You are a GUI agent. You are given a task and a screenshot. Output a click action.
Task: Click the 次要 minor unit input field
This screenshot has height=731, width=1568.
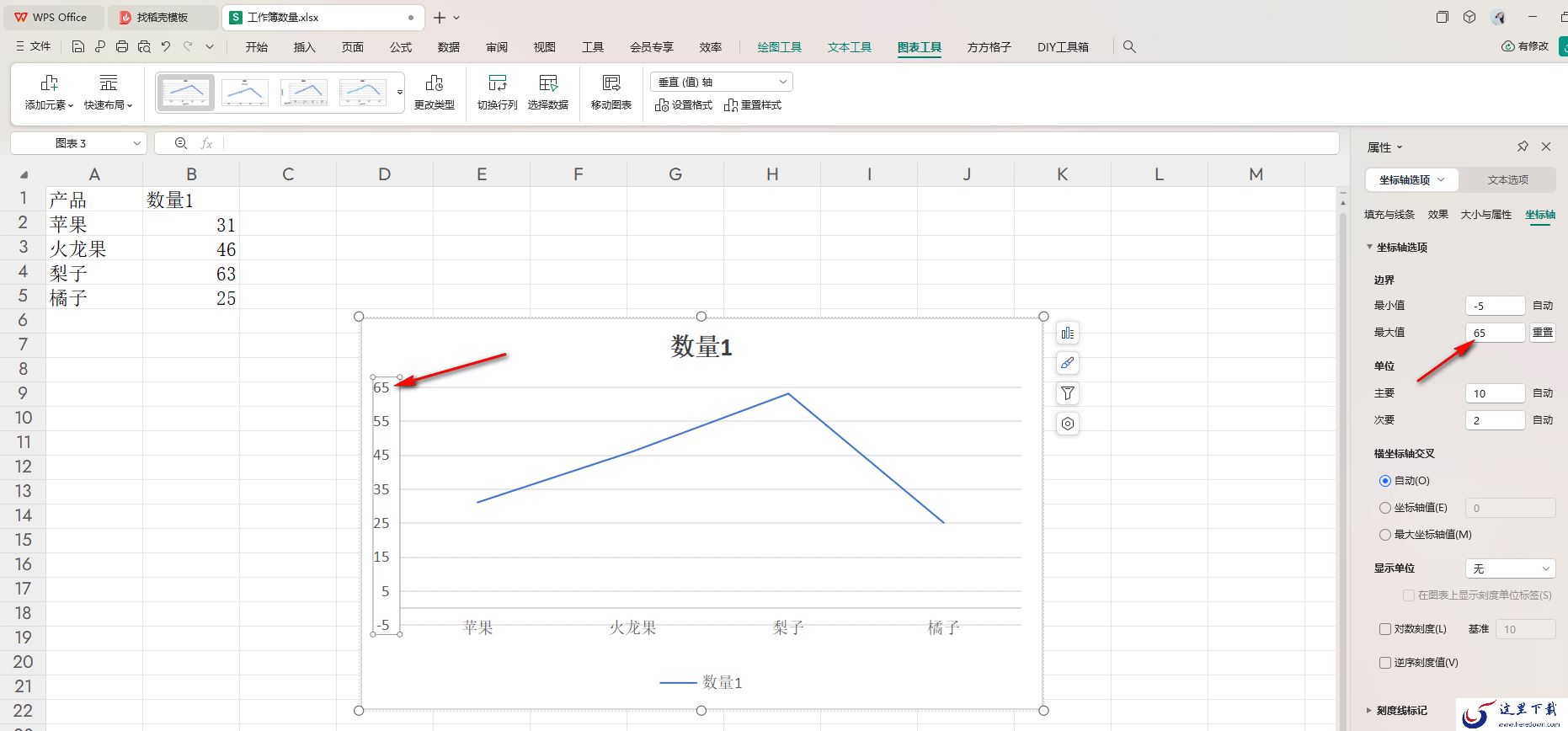click(1495, 420)
